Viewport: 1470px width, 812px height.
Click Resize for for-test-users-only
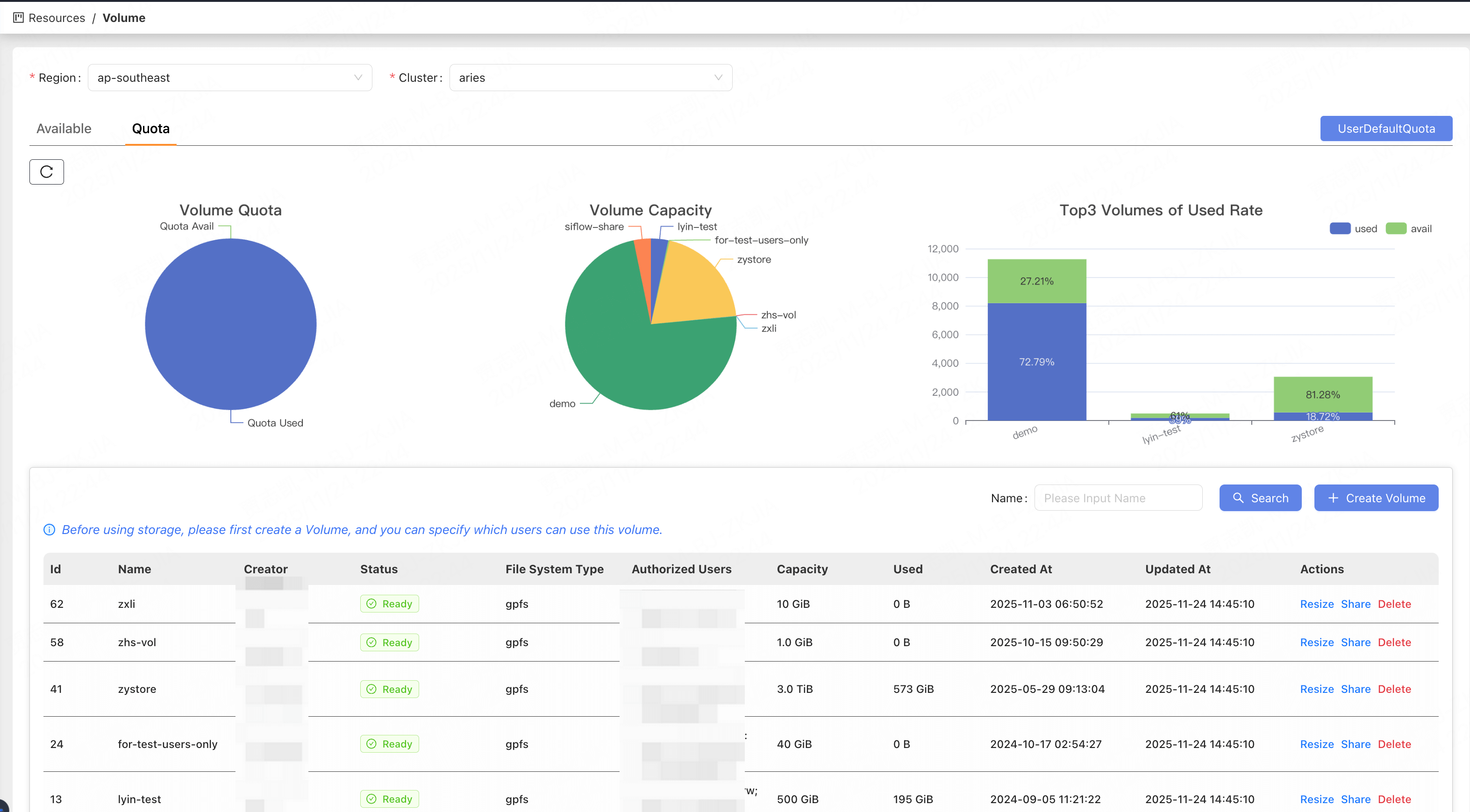click(x=1316, y=744)
